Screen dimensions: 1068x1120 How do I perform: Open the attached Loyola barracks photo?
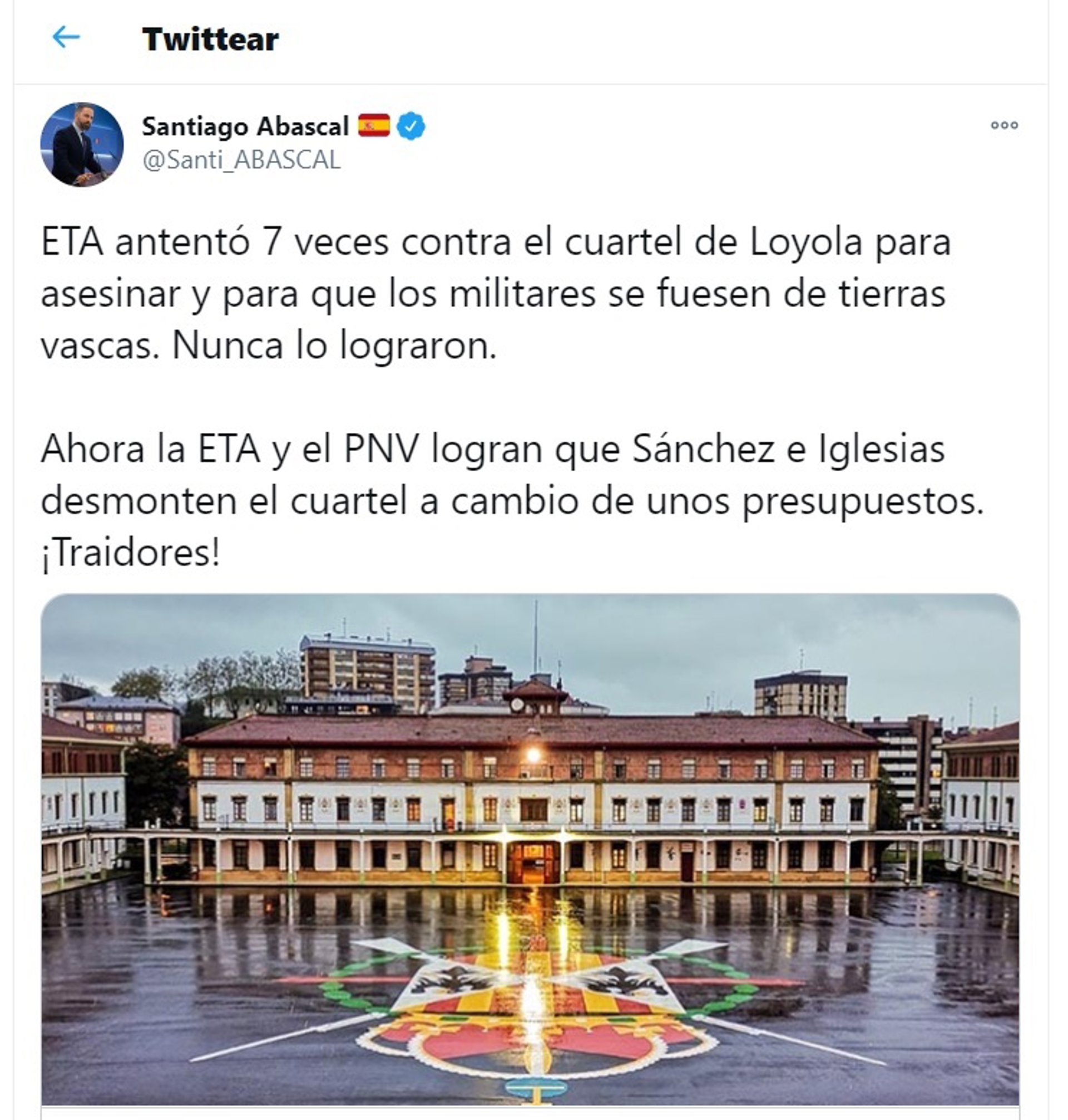coord(530,850)
